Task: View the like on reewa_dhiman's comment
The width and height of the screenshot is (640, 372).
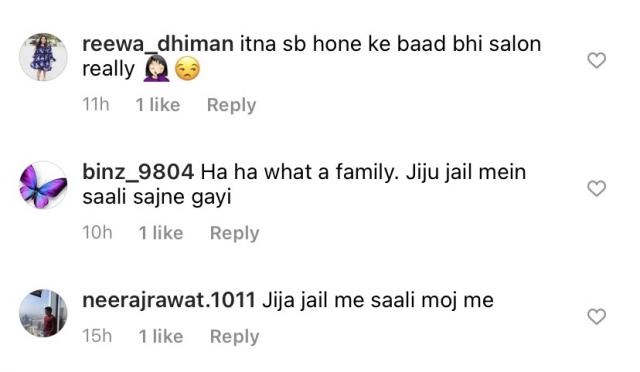Action: [158, 105]
